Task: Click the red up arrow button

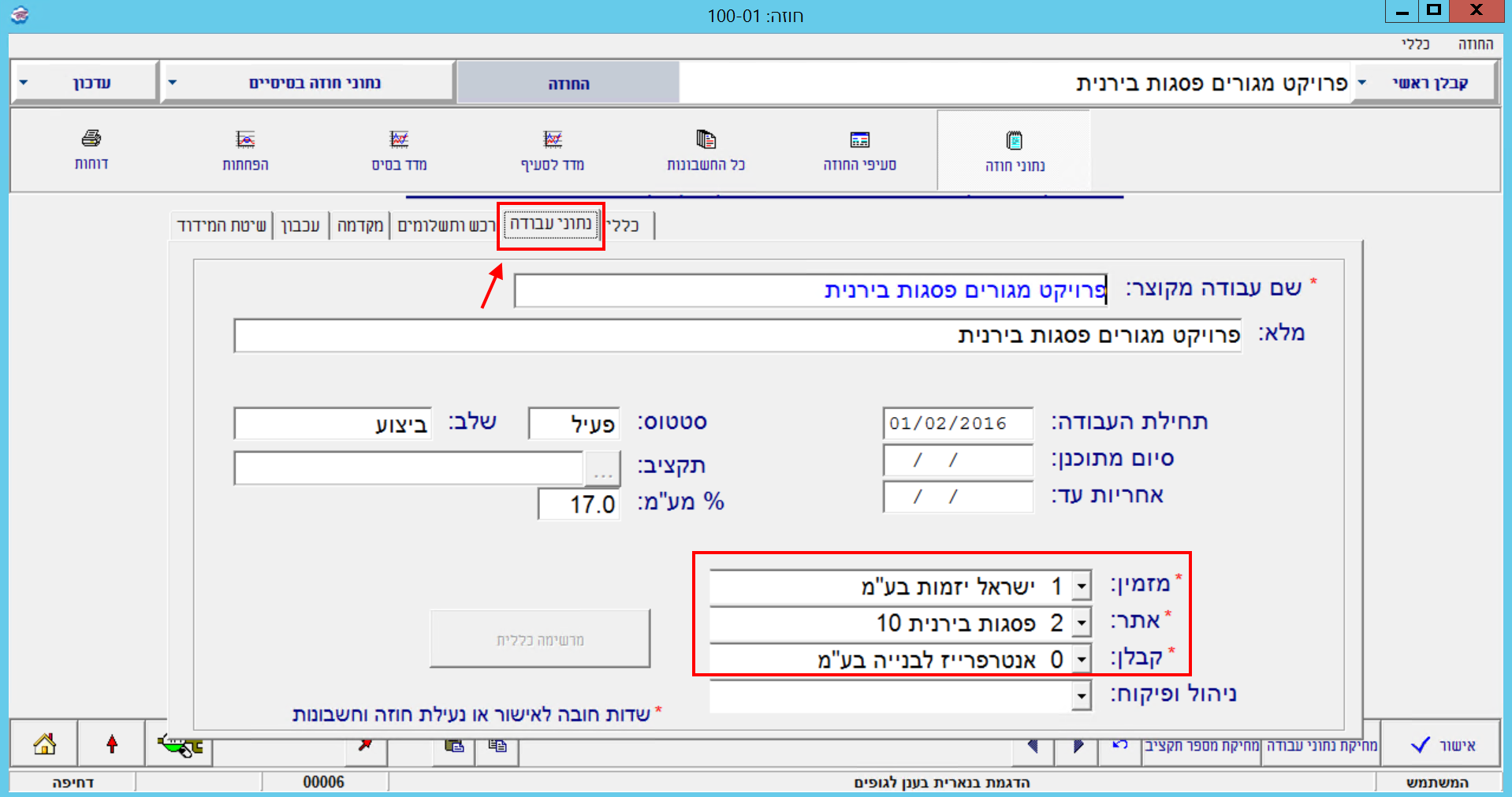Action: pyautogui.click(x=112, y=743)
